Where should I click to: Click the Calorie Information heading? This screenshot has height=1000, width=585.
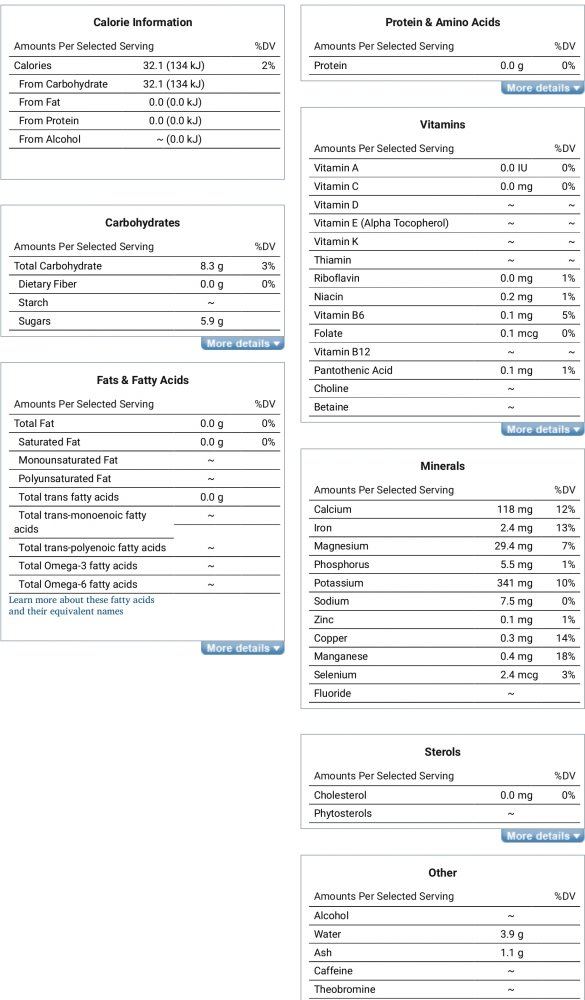pos(143,22)
